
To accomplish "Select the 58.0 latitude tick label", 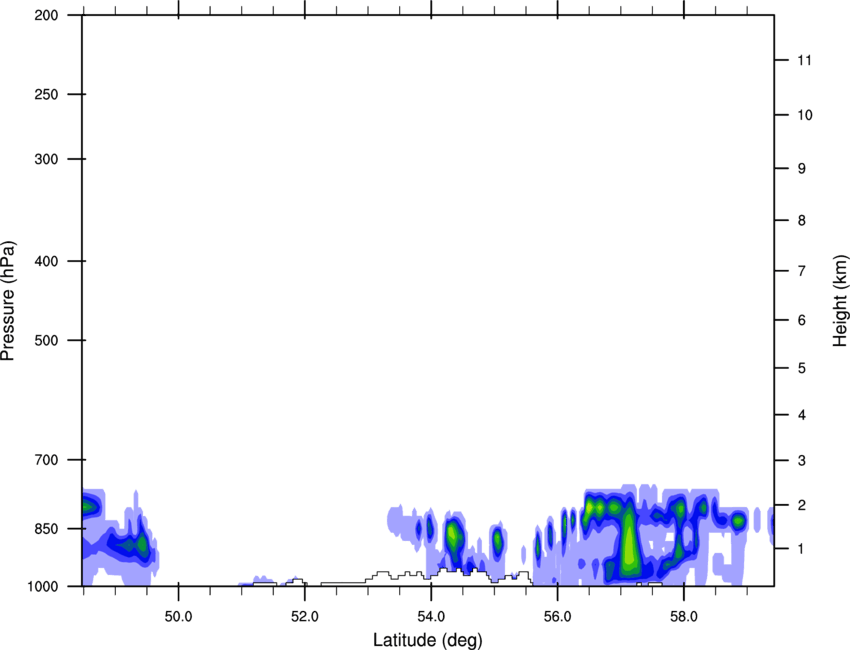I will 683,613.
